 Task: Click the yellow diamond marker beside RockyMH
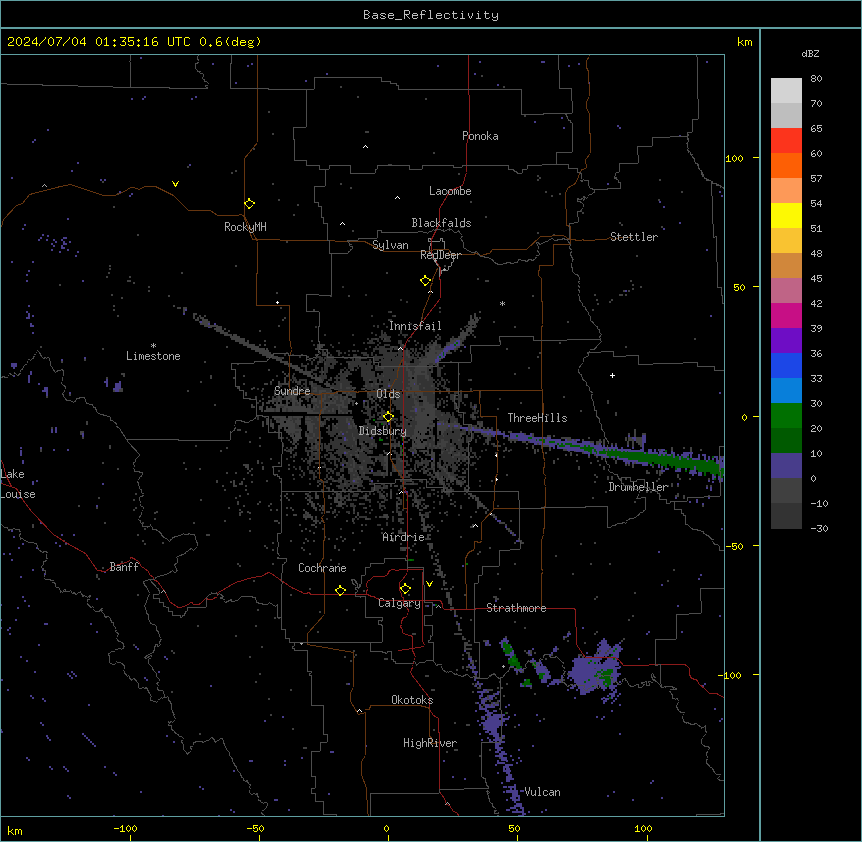click(x=249, y=204)
